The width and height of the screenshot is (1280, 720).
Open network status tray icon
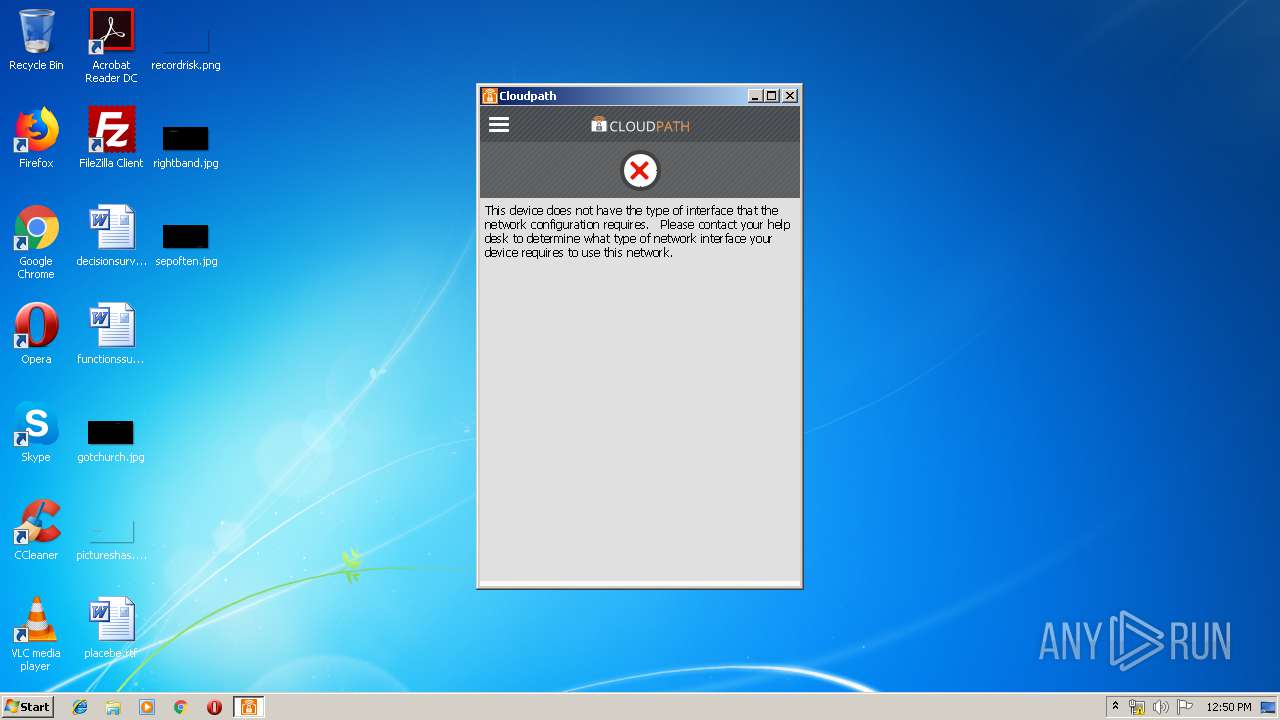tap(1137, 707)
